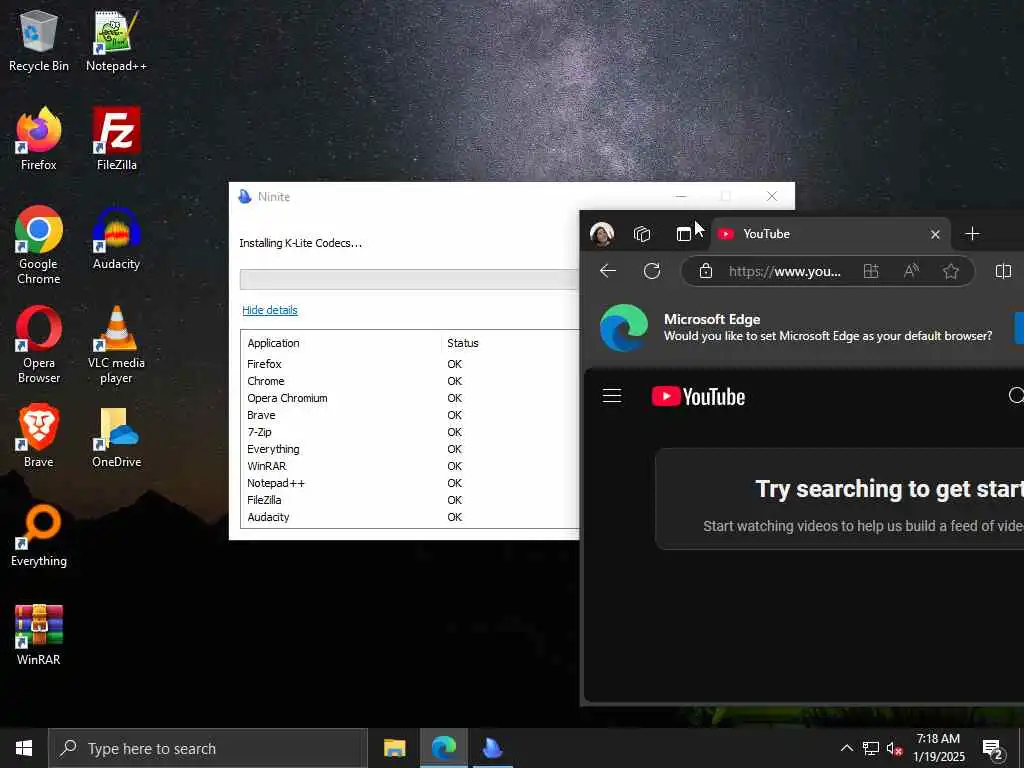1024x768 pixels.
Task: Click the Ninite taskbar icon
Action: click(x=492, y=748)
